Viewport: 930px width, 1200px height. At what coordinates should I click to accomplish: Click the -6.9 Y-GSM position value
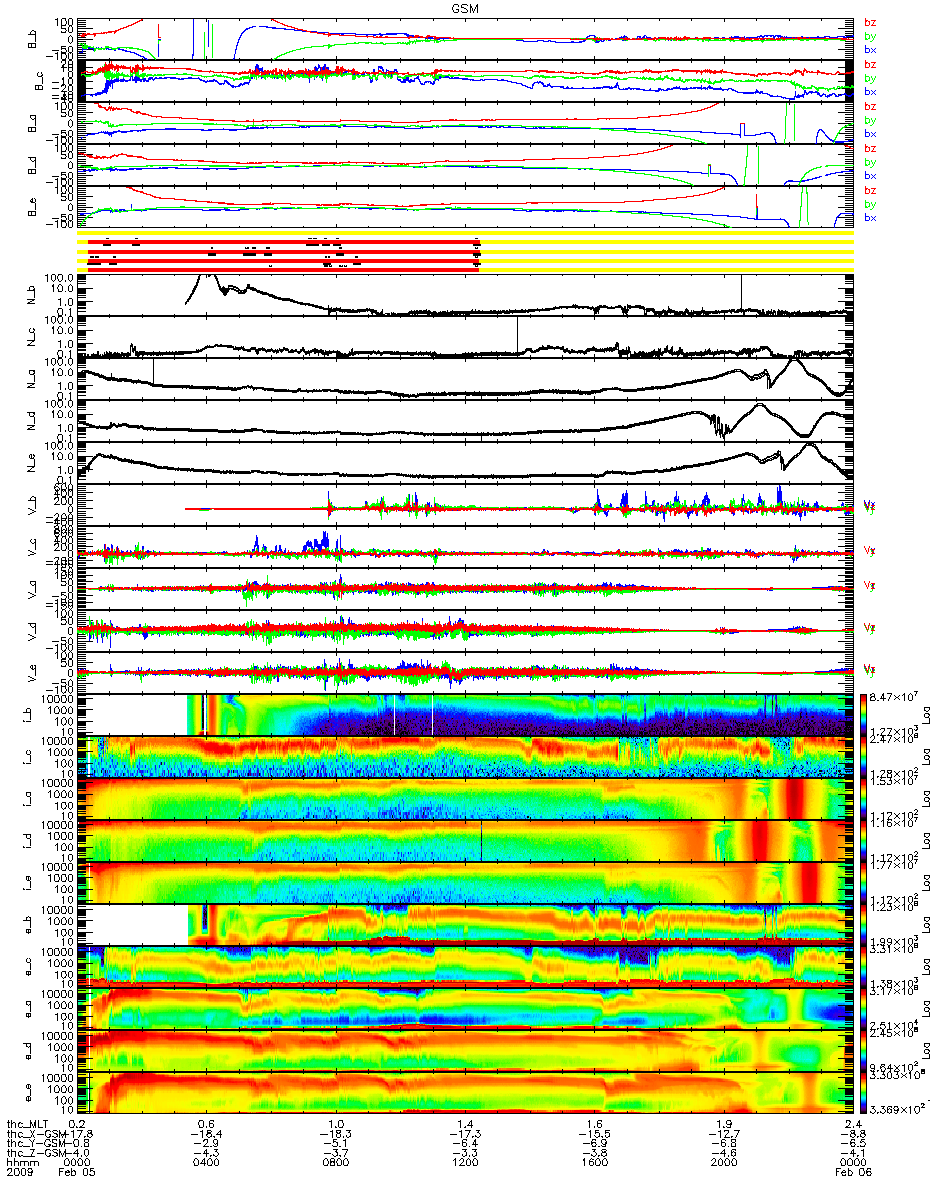pyautogui.click(x=595, y=1144)
